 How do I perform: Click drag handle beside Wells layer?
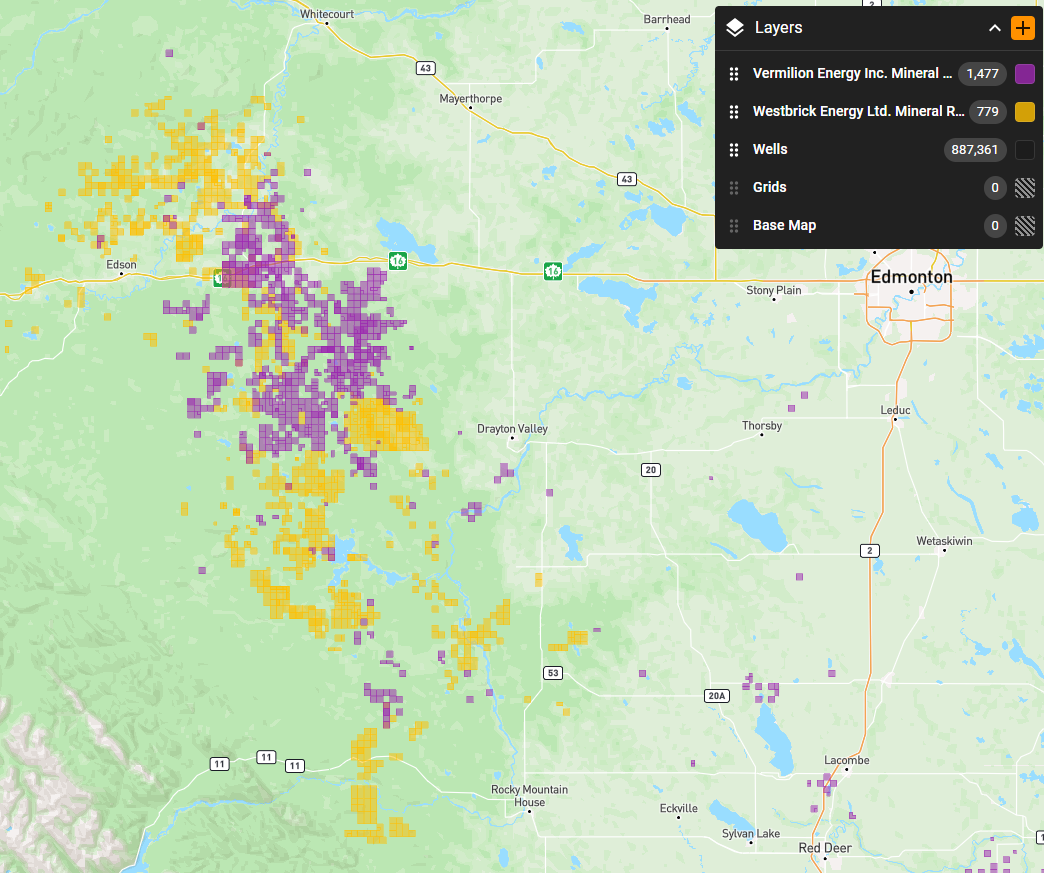(734, 150)
